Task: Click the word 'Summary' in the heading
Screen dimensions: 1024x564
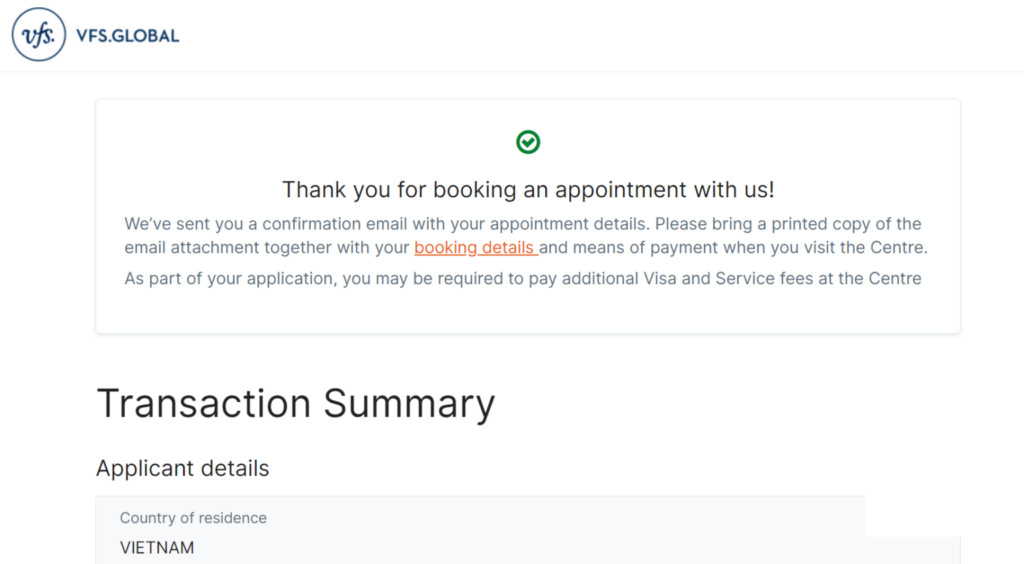Action: click(409, 403)
